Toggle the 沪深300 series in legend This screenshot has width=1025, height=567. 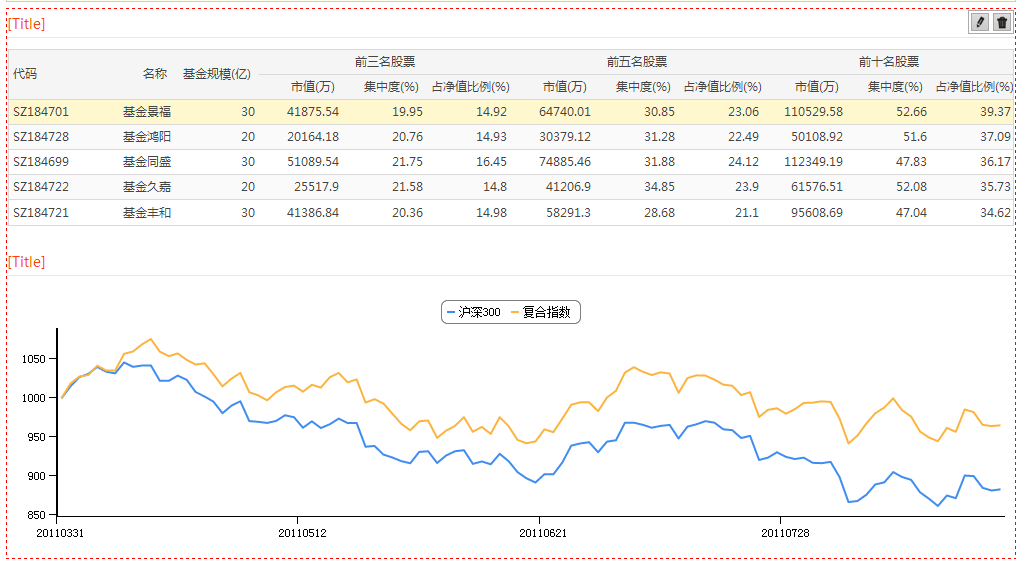(474, 313)
